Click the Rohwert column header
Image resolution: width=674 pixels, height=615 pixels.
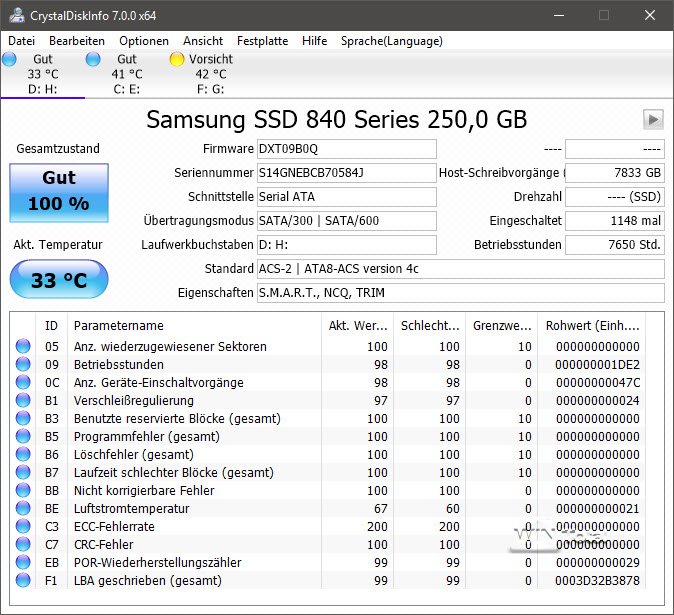click(x=592, y=325)
